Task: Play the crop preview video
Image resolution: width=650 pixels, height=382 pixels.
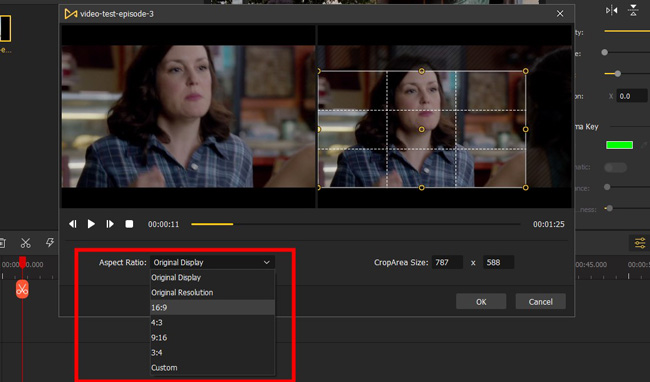Action: (x=91, y=224)
